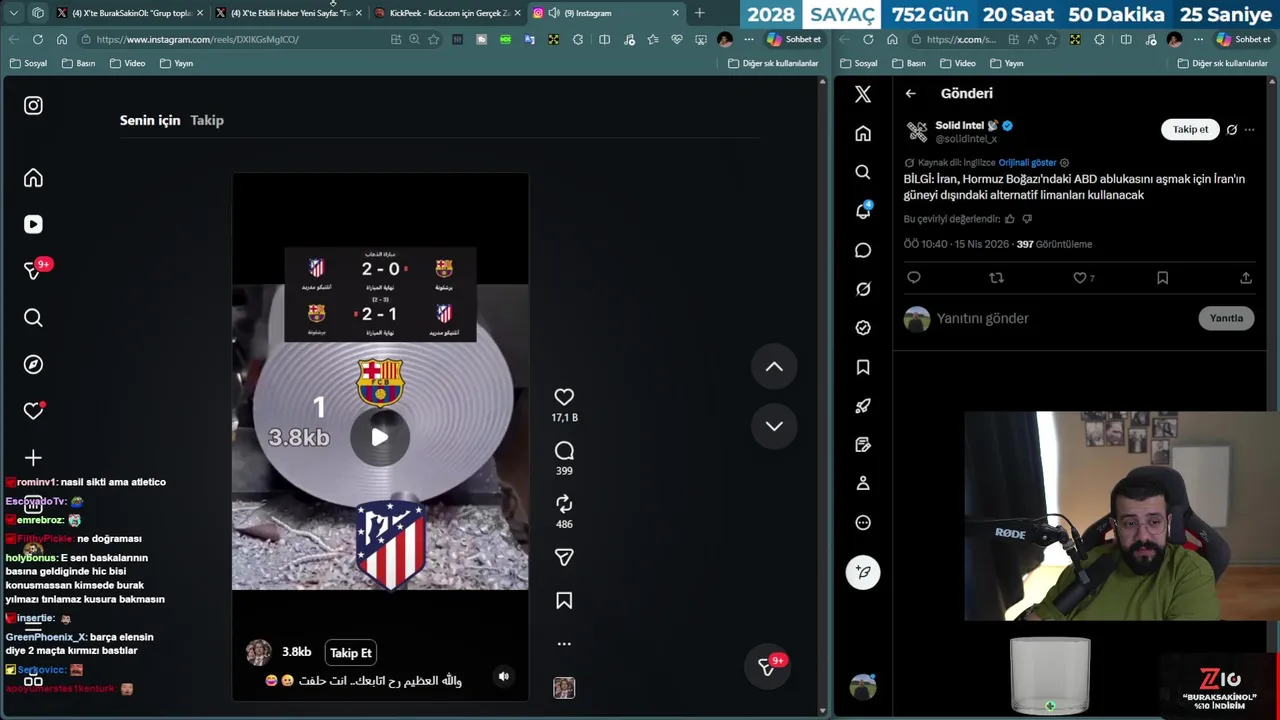The width and height of the screenshot is (1280, 720).
Task: Click the Instagram address bar URL
Action: (197, 39)
